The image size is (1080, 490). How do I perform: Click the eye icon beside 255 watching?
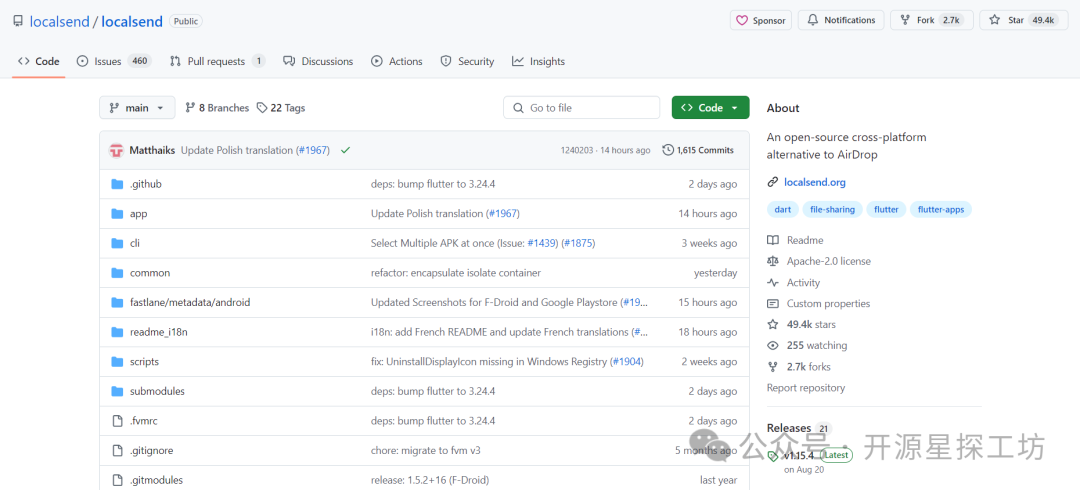coord(773,345)
